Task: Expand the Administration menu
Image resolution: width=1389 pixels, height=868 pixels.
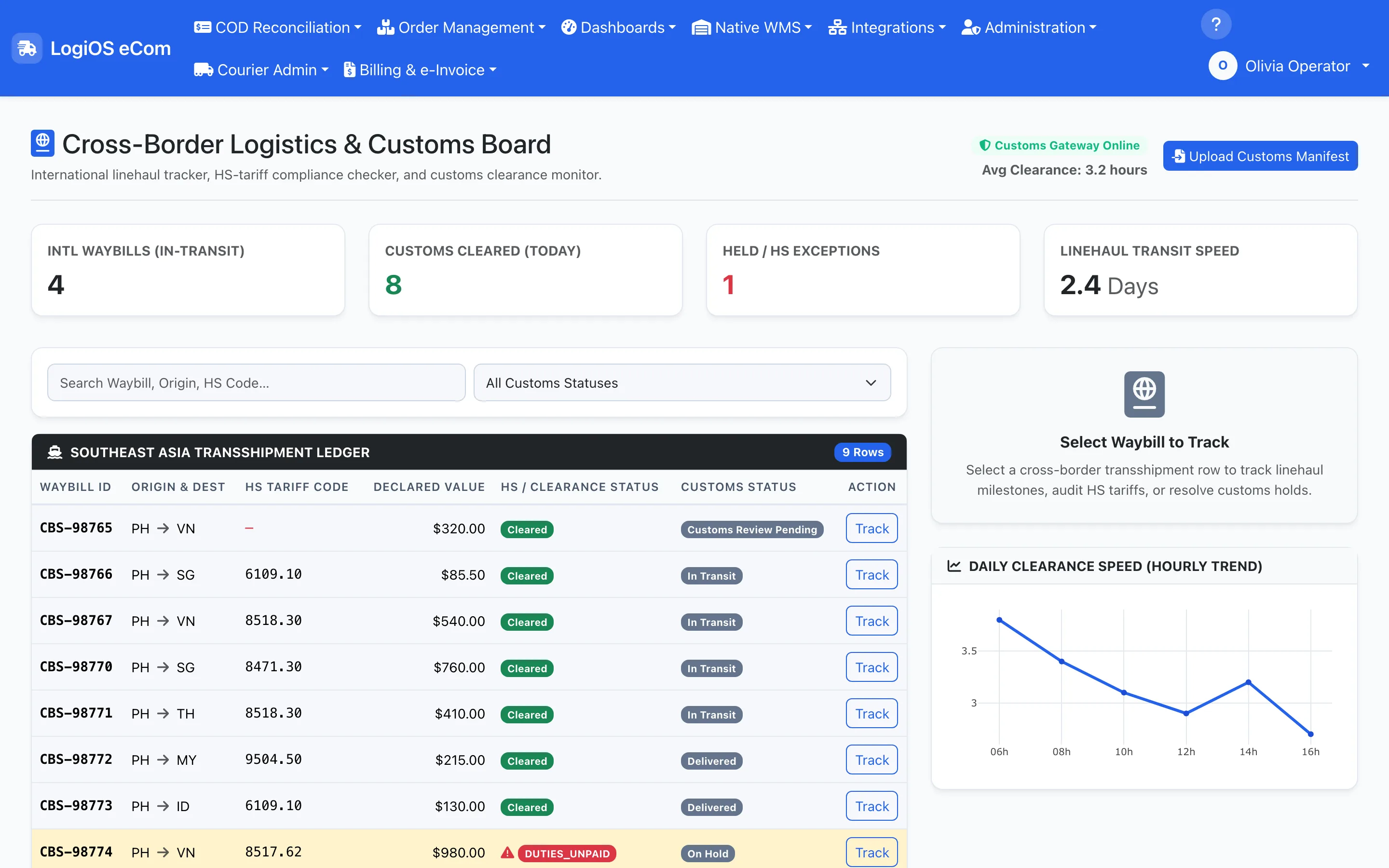Action: click(x=1029, y=27)
